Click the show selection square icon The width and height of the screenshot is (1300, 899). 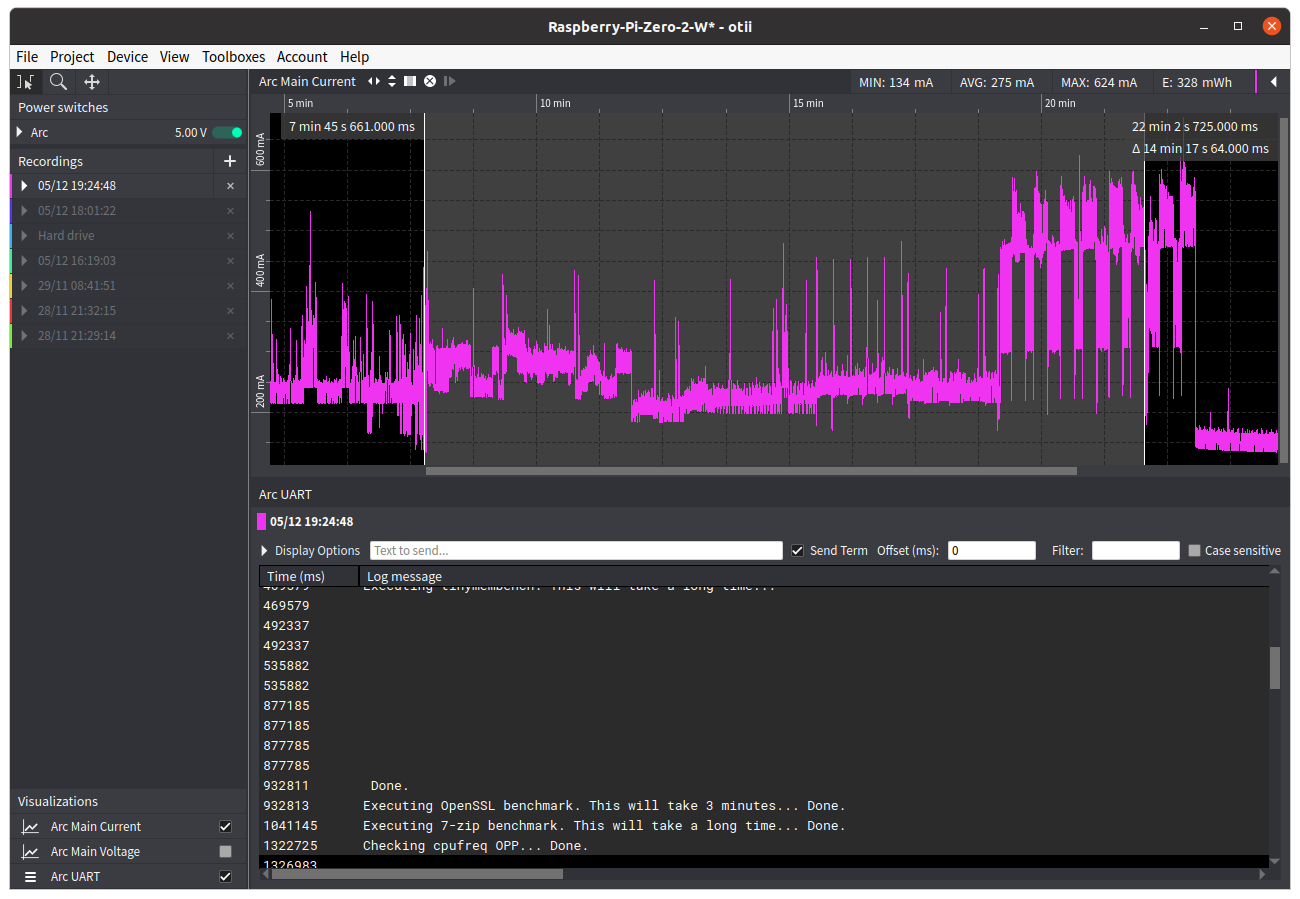tap(410, 82)
